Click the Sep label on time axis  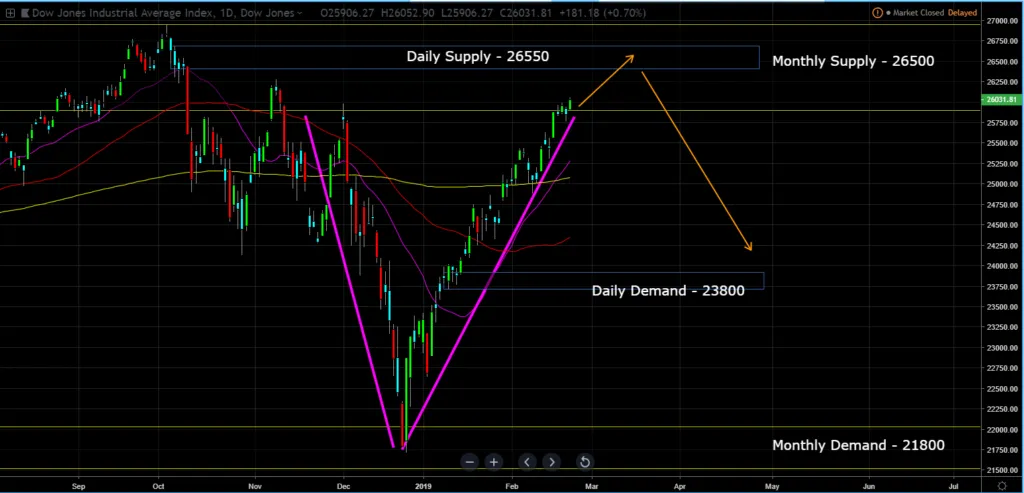[78, 486]
